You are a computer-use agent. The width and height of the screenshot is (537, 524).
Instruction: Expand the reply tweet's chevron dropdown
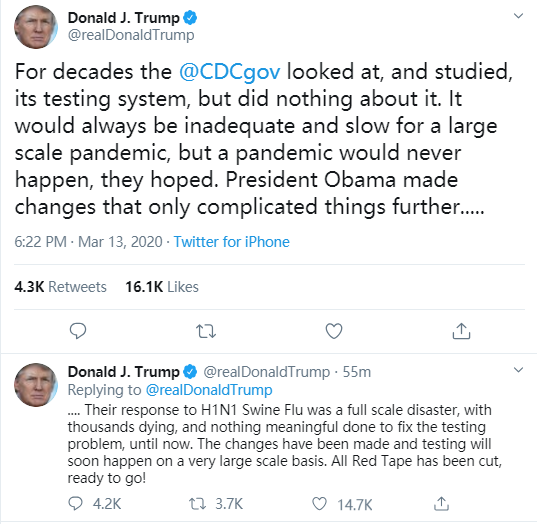pyautogui.click(x=519, y=370)
